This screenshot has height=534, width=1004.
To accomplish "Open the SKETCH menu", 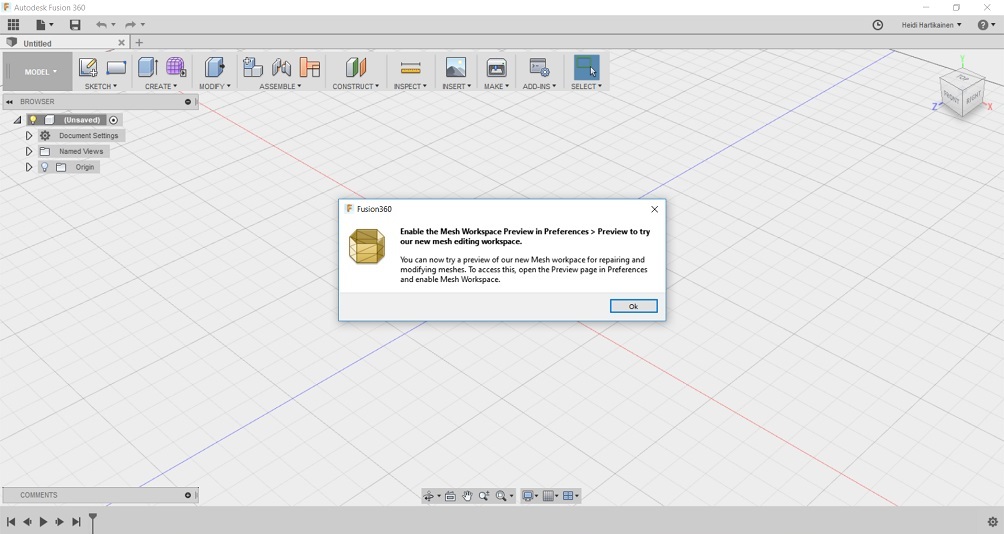I will click(101, 86).
